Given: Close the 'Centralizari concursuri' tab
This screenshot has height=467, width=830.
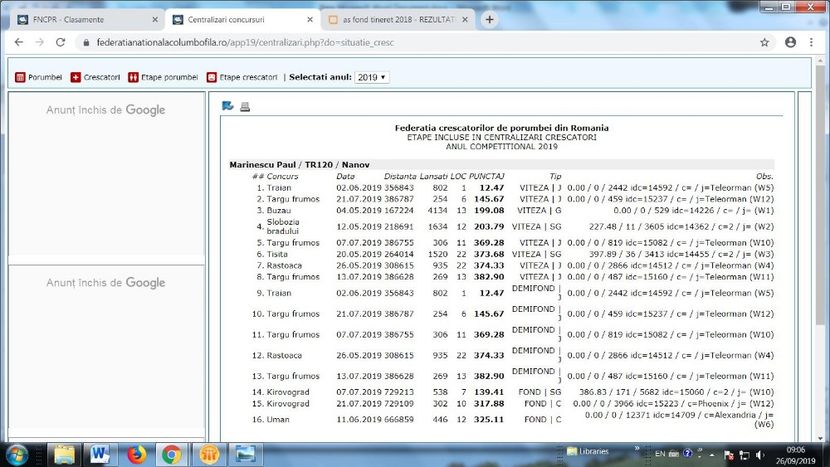Looking at the screenshot, I should [308, 19].
